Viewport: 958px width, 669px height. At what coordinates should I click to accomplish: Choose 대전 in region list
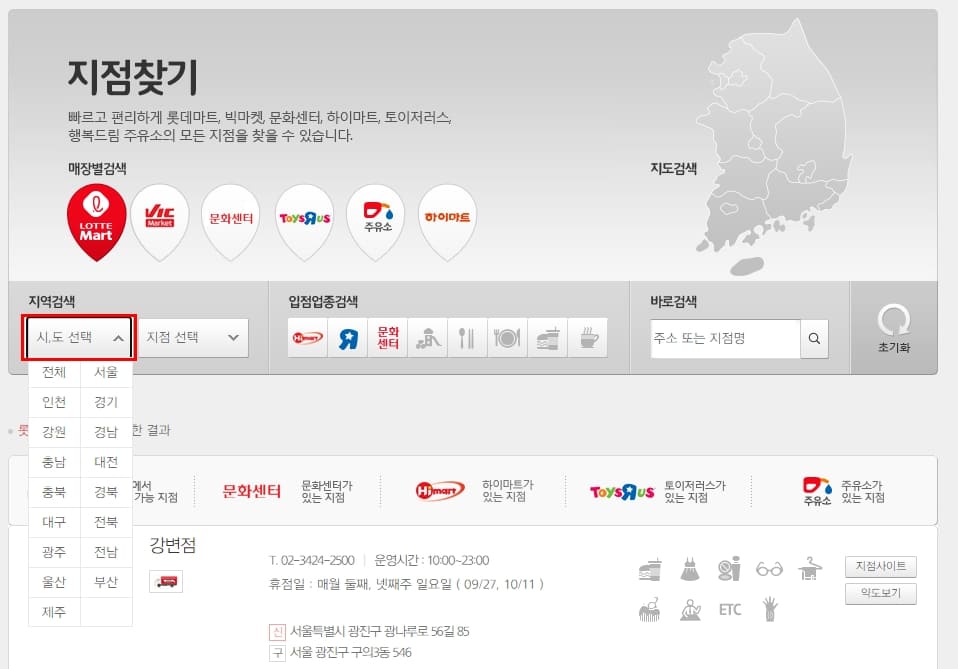106,462
